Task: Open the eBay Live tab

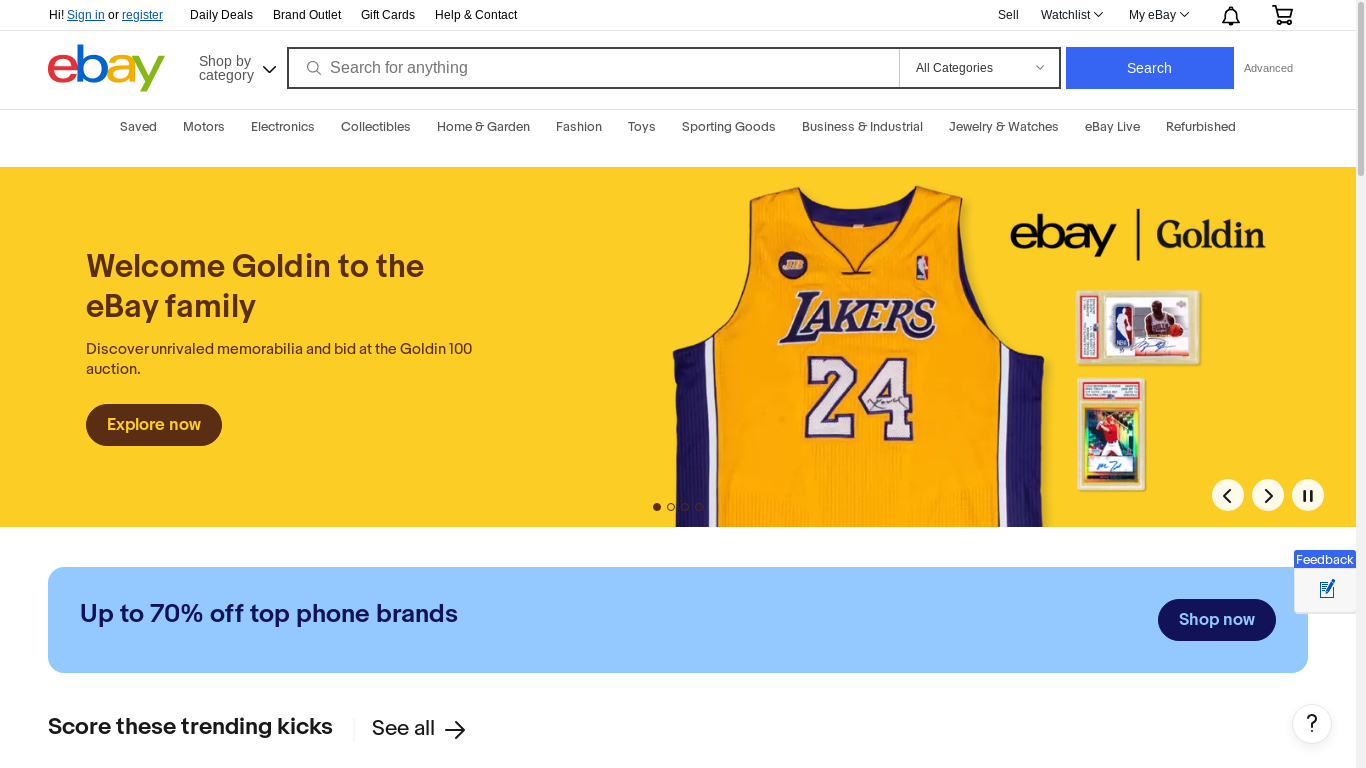Action: (x=1112, y=127)
